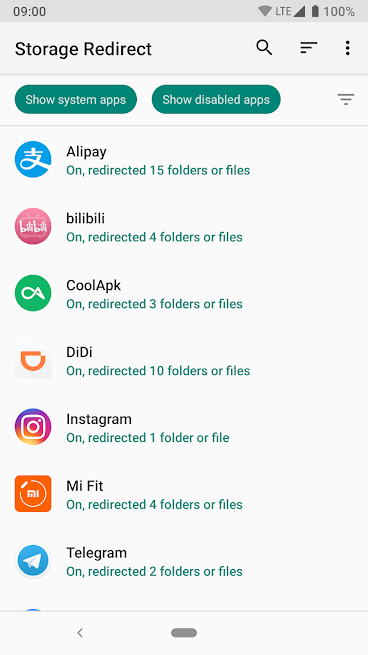Select the Instagram list item title

click(99, 419)
